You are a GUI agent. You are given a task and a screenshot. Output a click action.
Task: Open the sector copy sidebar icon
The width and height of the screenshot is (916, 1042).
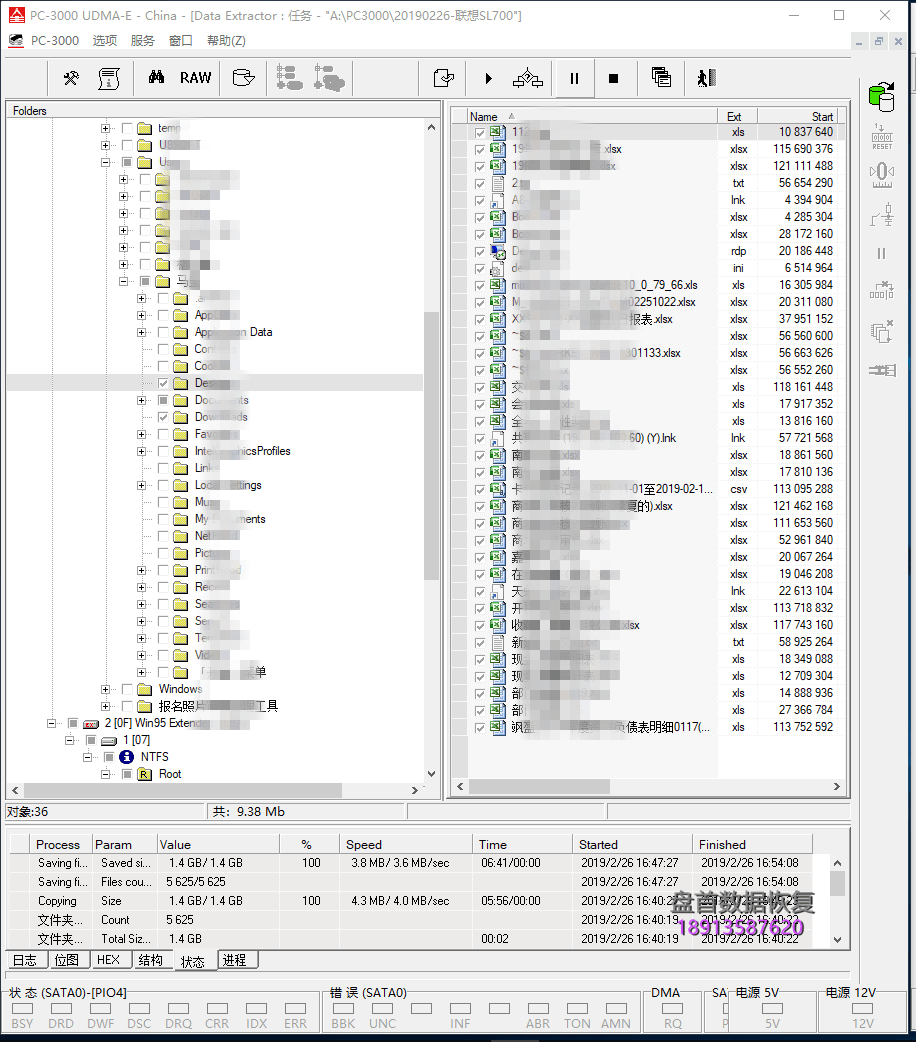tap(881, 331)
